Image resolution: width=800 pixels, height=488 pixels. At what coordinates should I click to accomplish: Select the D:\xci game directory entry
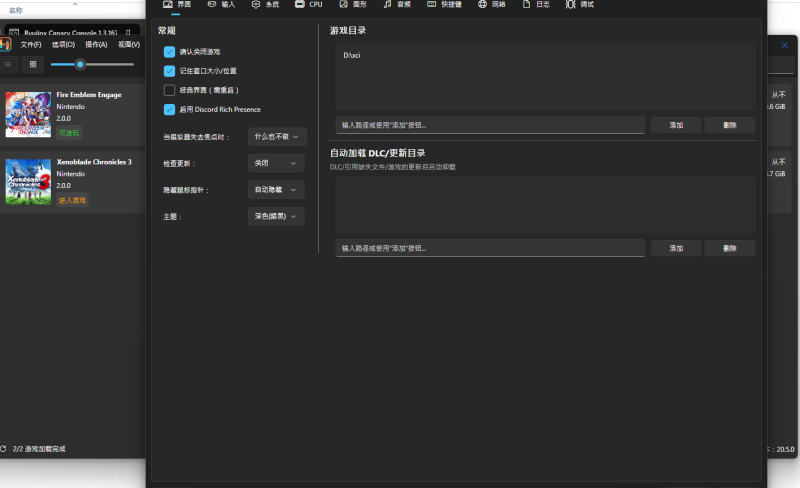point(352,55)
